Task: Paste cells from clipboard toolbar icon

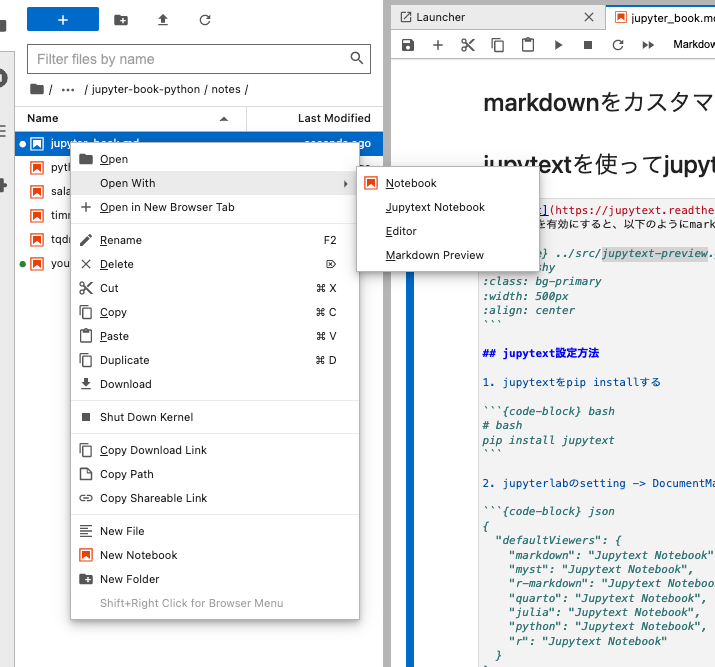Action: click(x=528, y=45)
